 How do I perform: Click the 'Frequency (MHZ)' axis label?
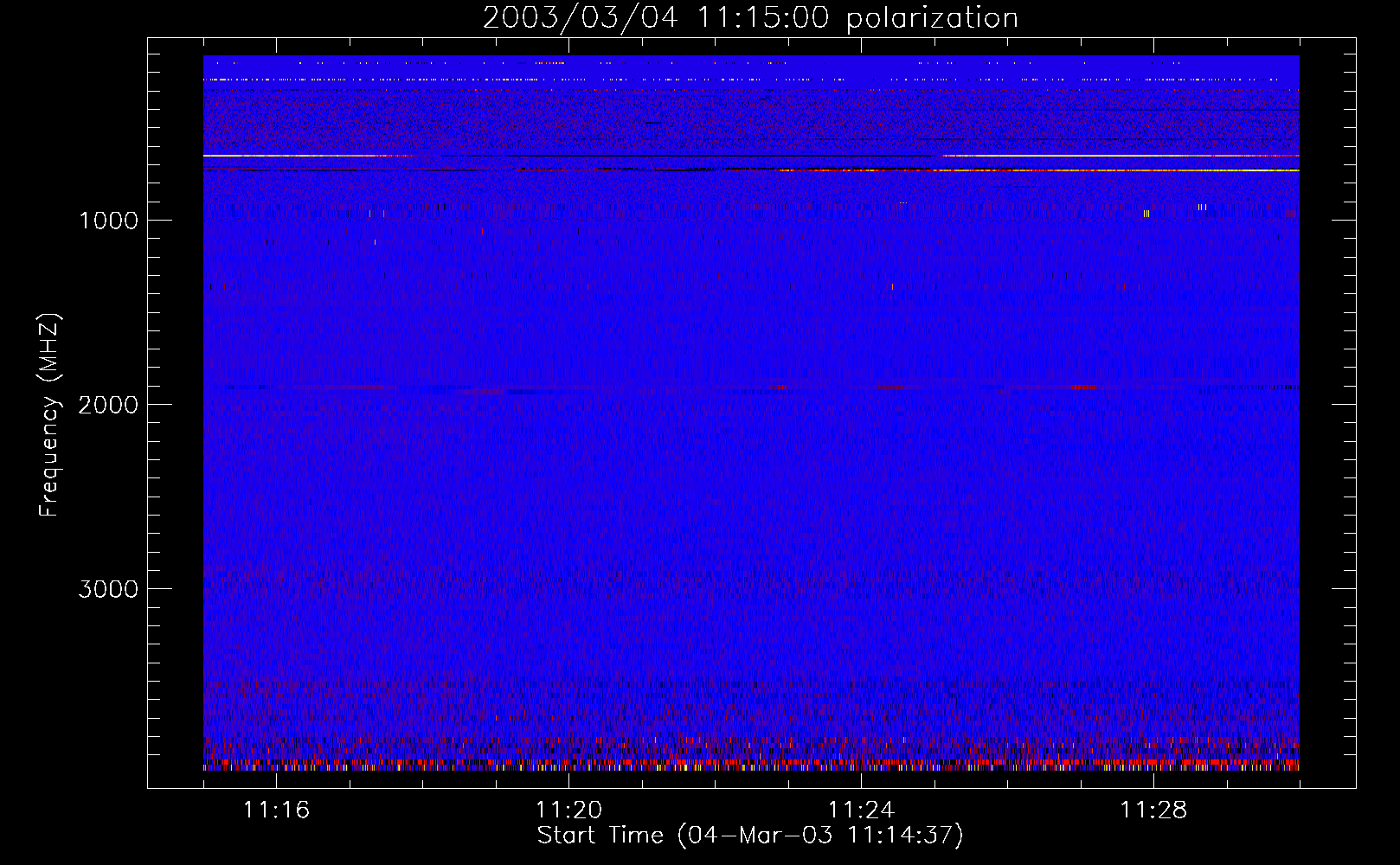(x=50, y=415)
